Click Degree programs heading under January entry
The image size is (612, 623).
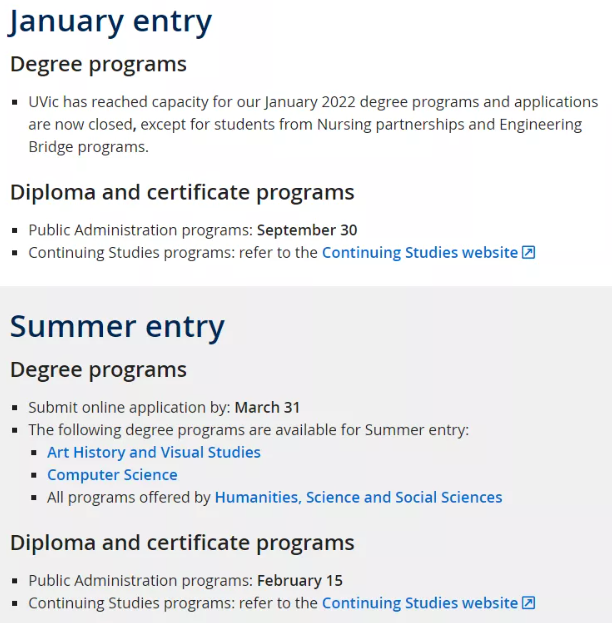coord(98,64)
